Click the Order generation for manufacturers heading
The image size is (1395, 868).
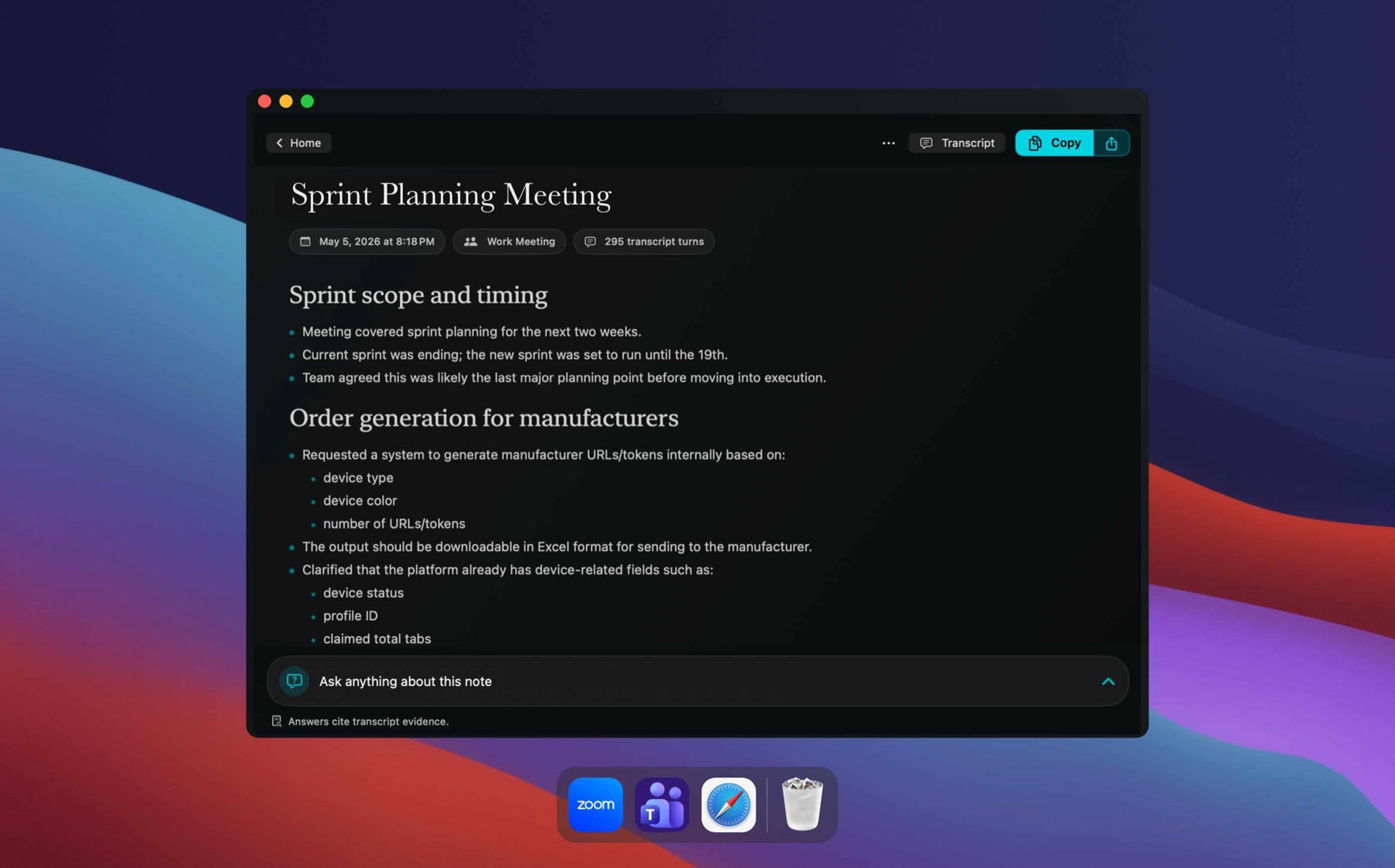click(x=484, y=418)
